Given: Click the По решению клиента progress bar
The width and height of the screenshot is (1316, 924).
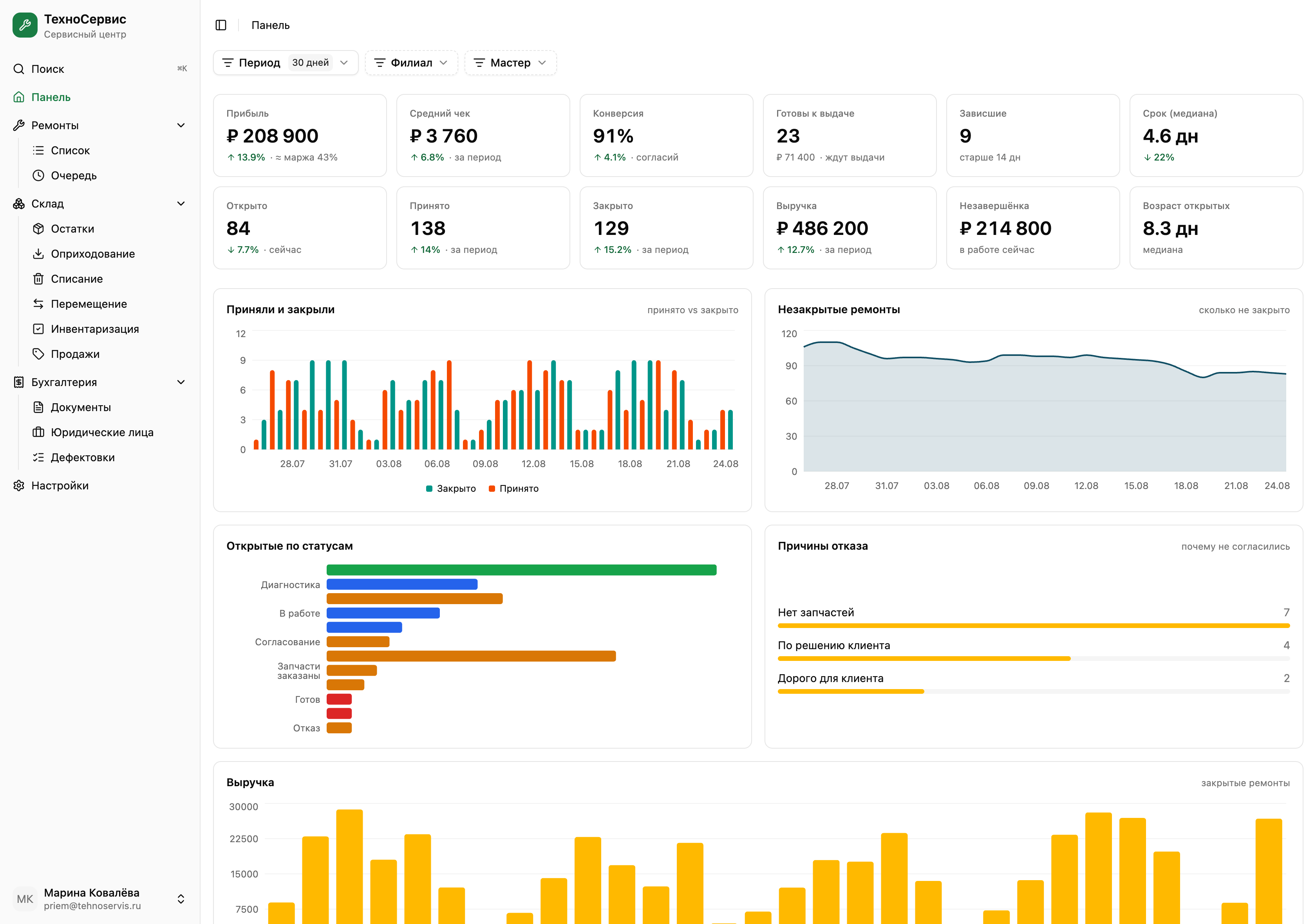Looking at the screenshot, I should tap(1034, 659).
